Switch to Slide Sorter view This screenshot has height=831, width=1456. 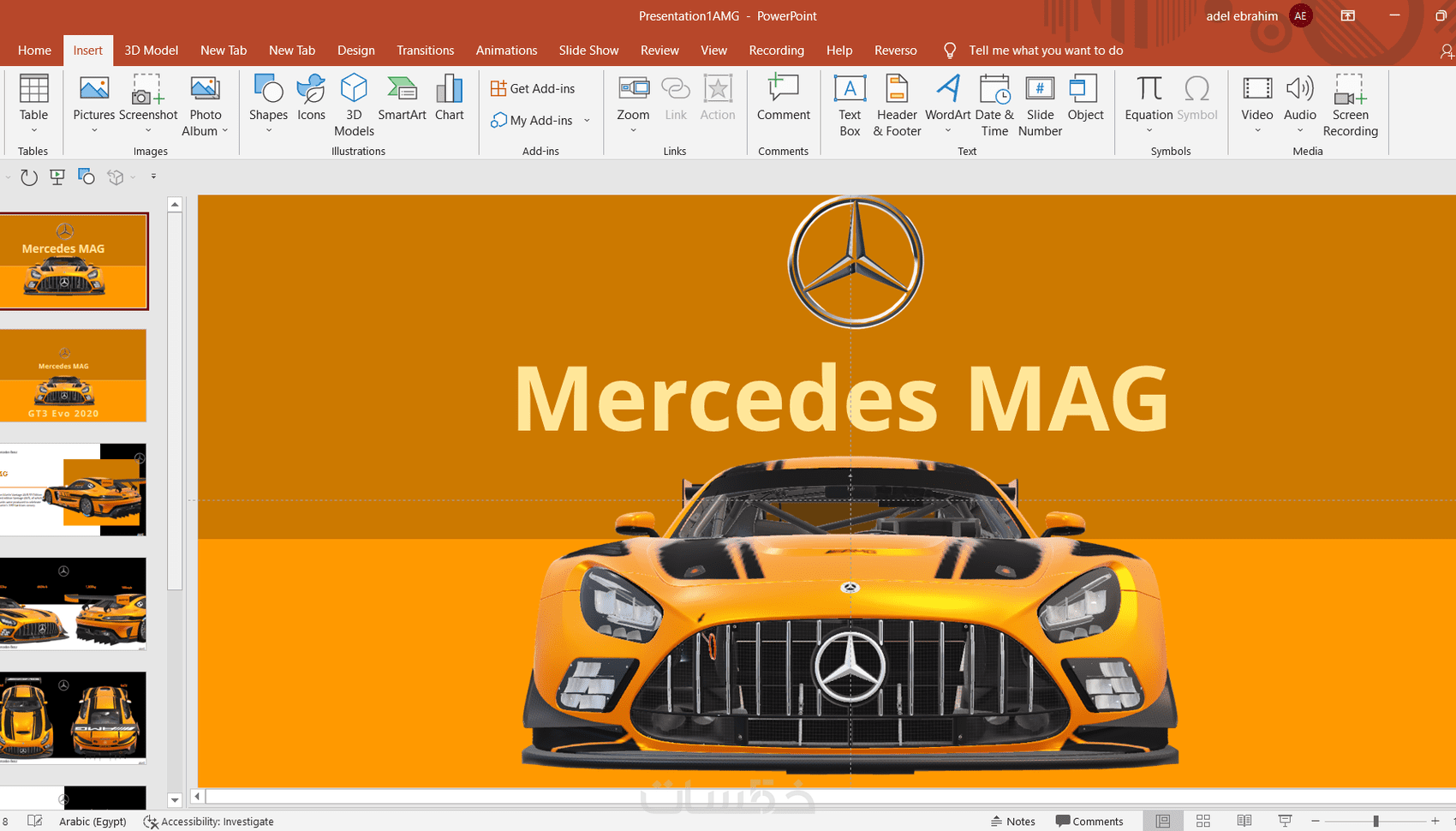[1202, 821]
